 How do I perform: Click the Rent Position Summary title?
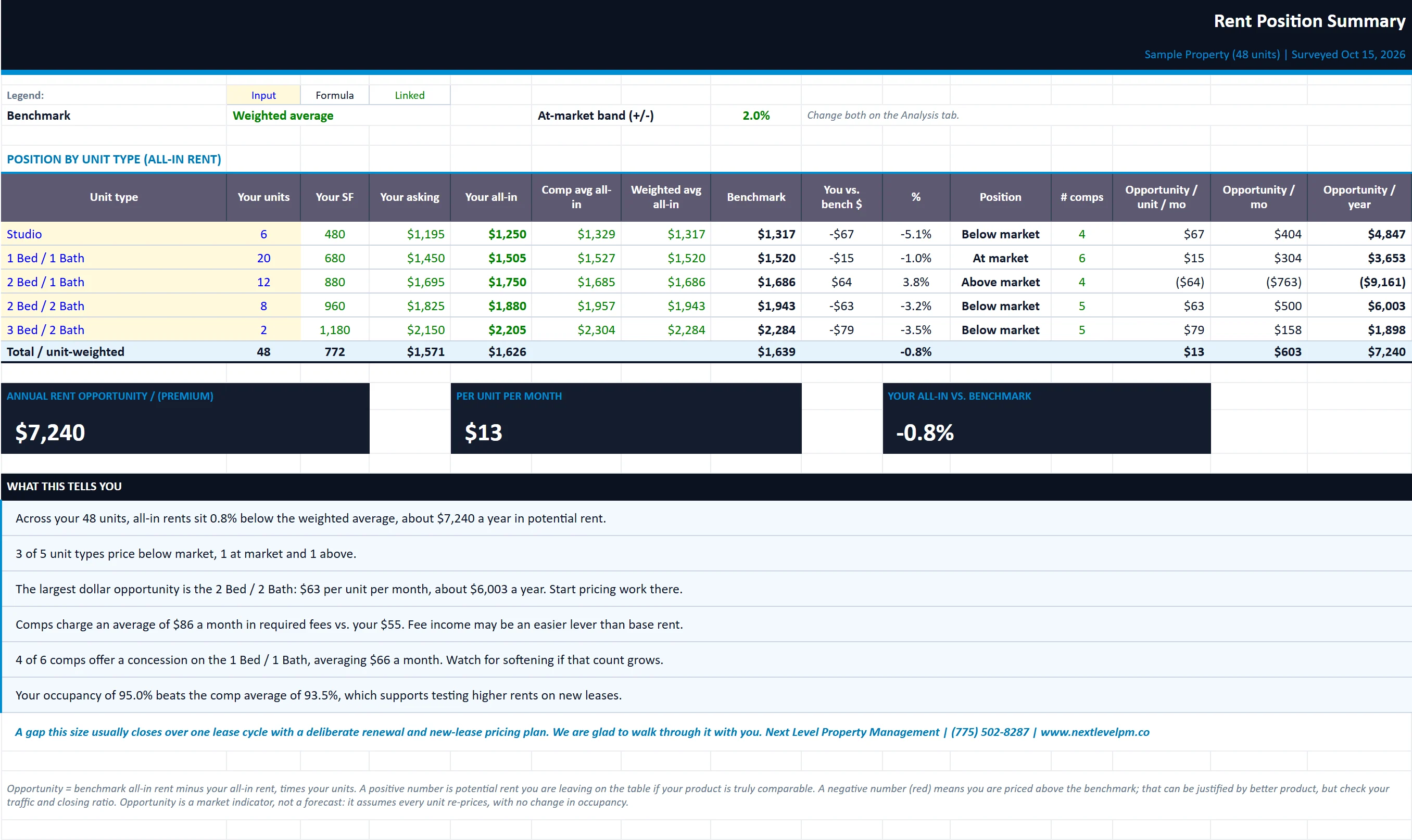[1309, 21]
